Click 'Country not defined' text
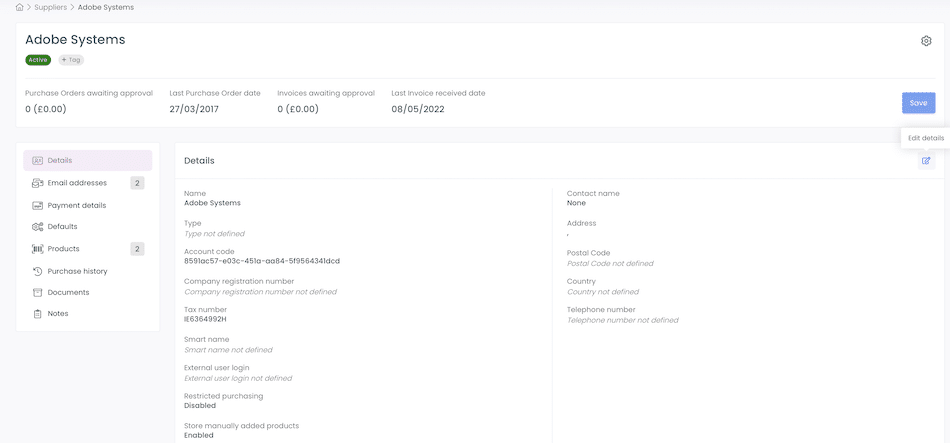 [603, 291]
